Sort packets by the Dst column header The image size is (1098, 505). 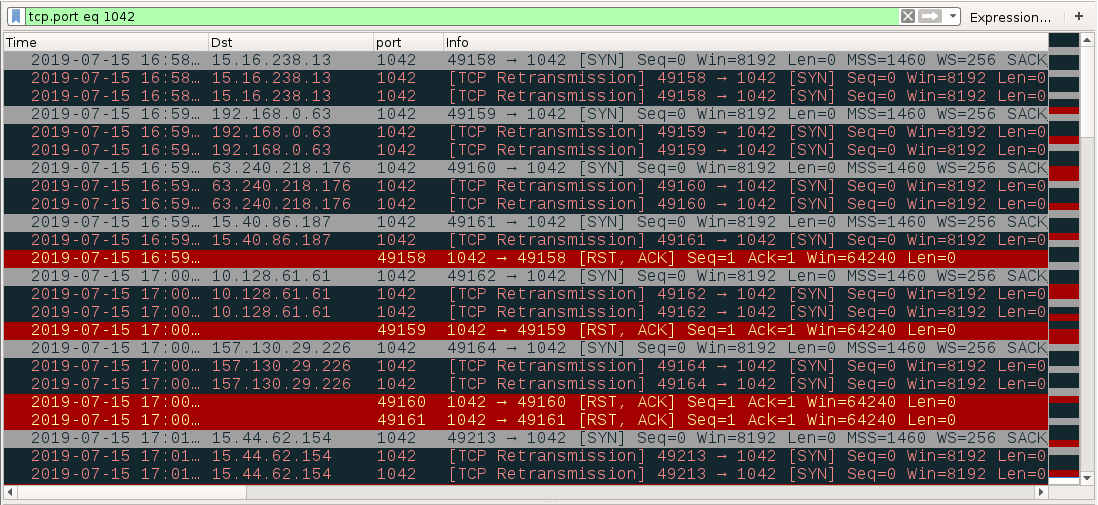pyautogui.click(x=291, y=43)
